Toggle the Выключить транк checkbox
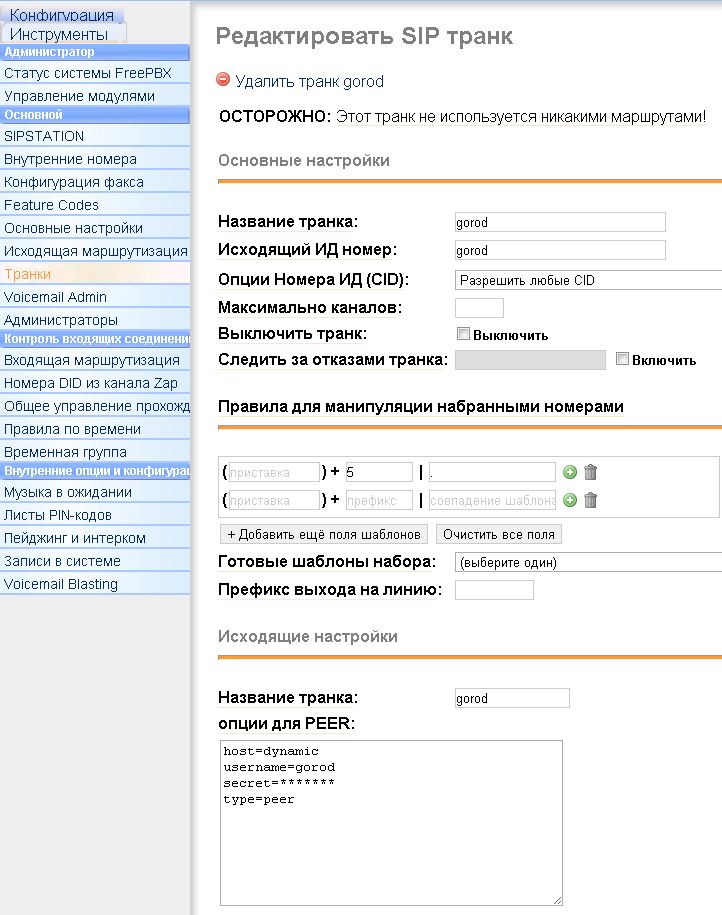This screenshot has width=722, height=915. (463, 334)
